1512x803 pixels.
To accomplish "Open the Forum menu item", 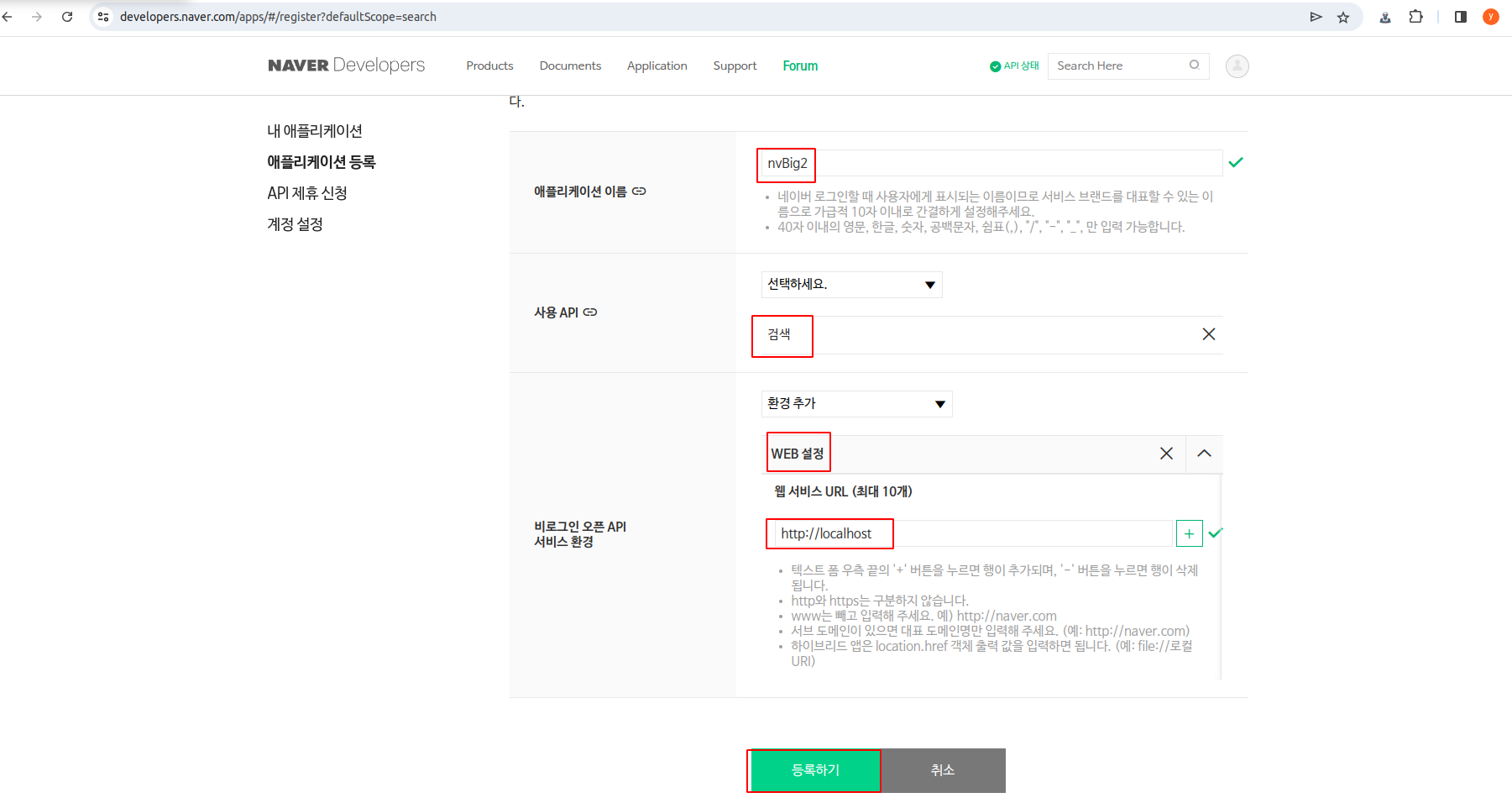I will tap(800, 66).
